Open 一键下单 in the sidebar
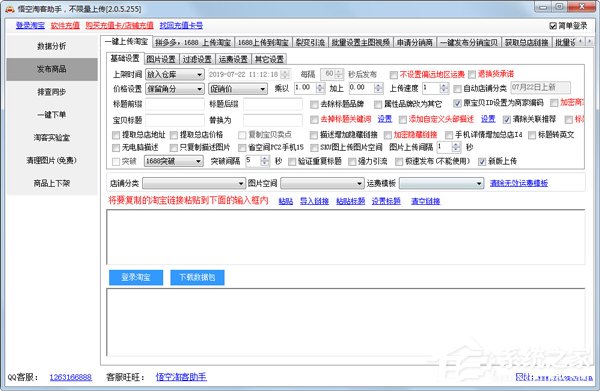 52,115
